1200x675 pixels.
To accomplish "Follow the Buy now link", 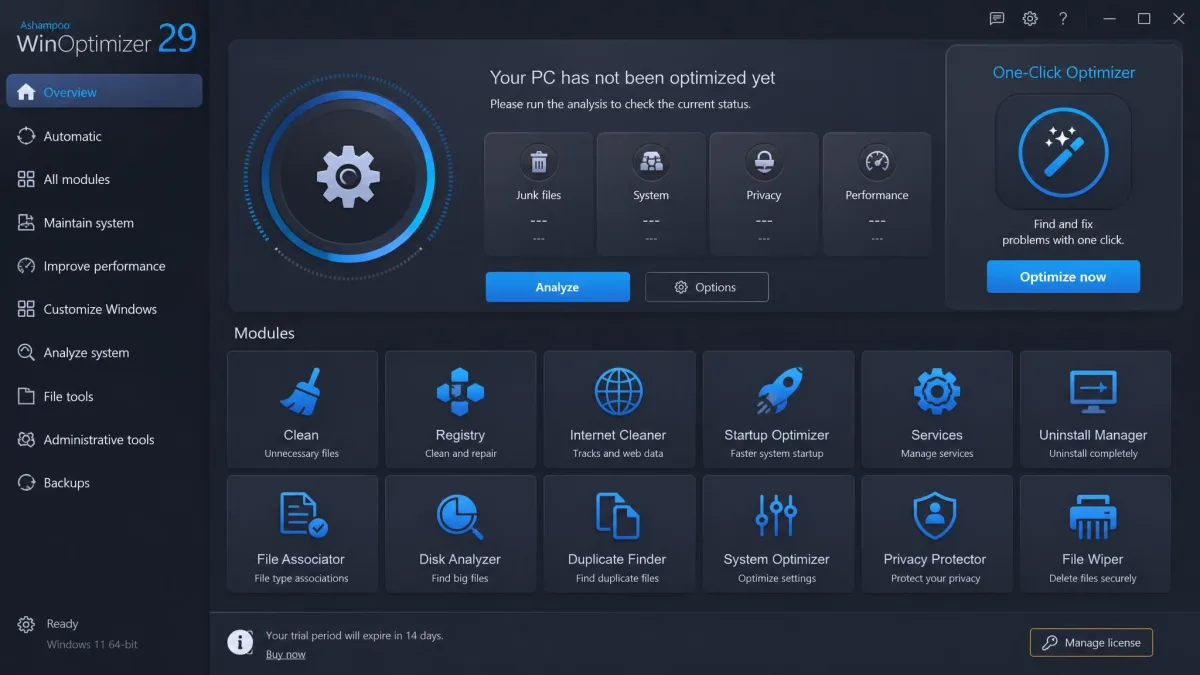I will 286,655.
